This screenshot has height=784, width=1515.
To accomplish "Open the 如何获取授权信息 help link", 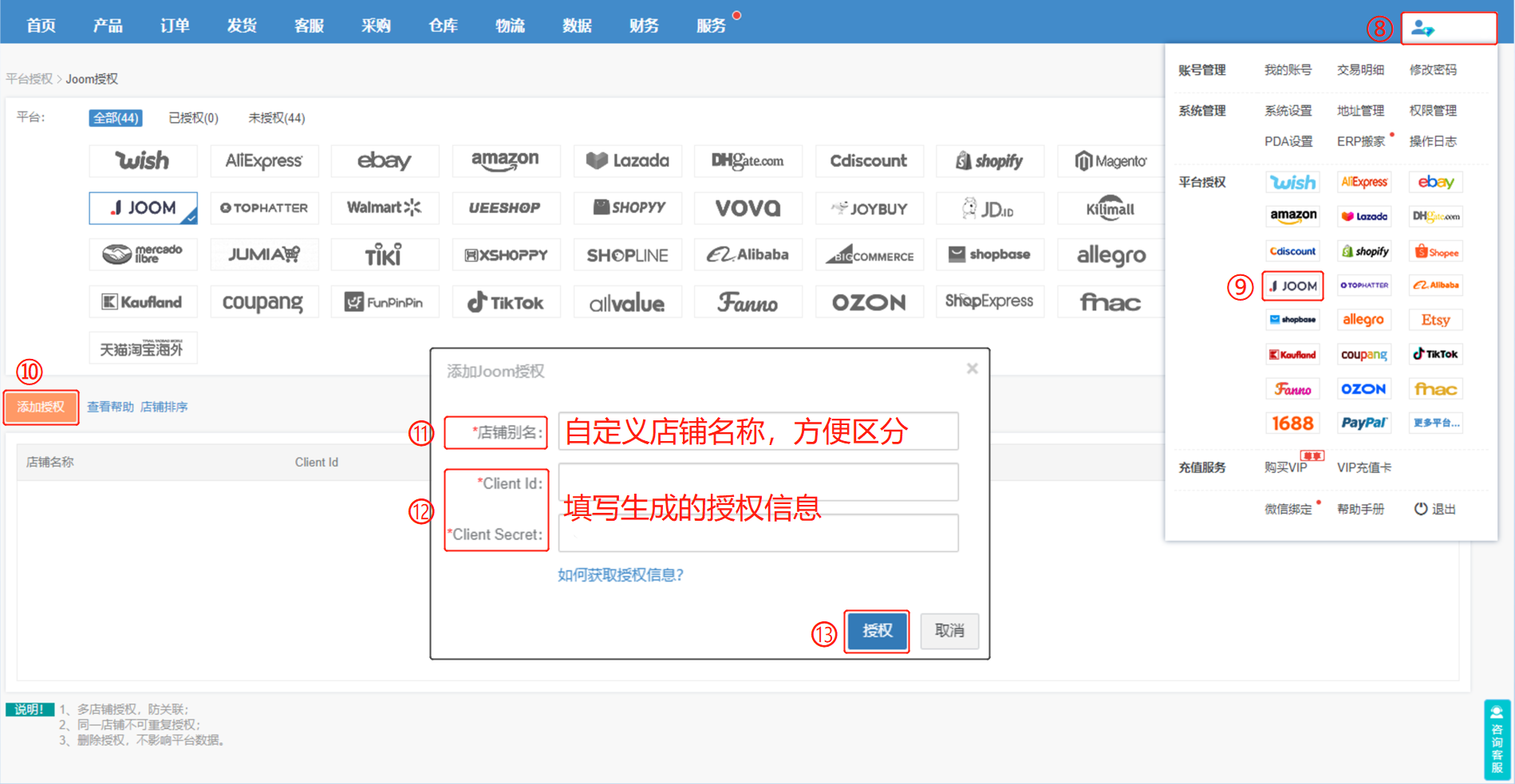I will pyautogui.click(x=619, y=574).
